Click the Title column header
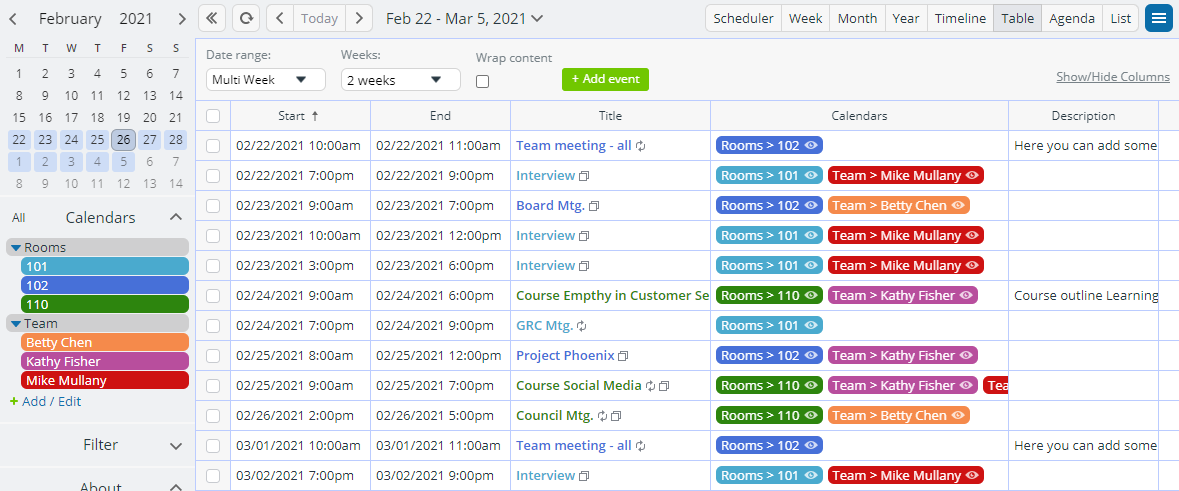1179x491 pixels. tap(611, 116)
